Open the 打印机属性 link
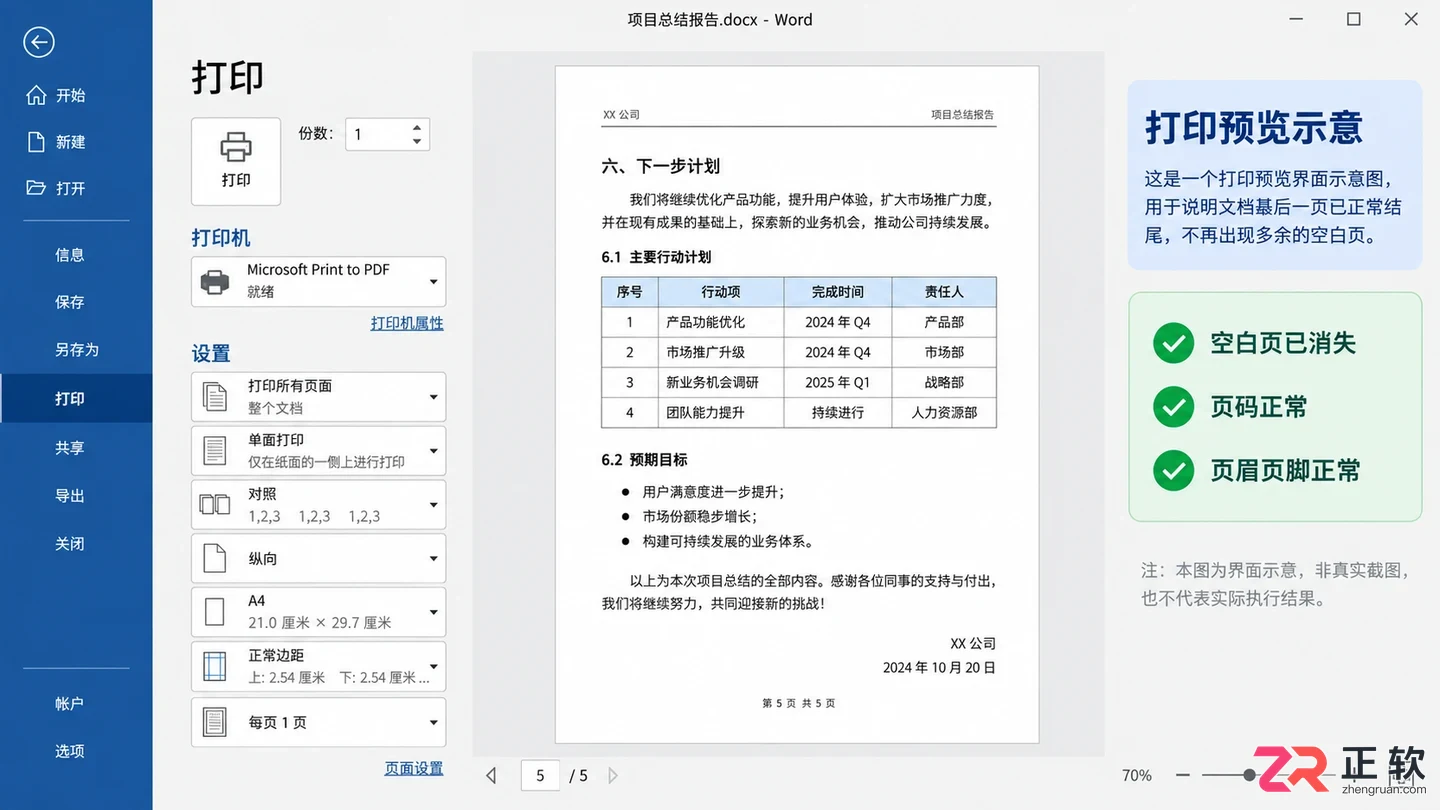Viewport: 1440px width, 810px height. [x=407, y=323]
